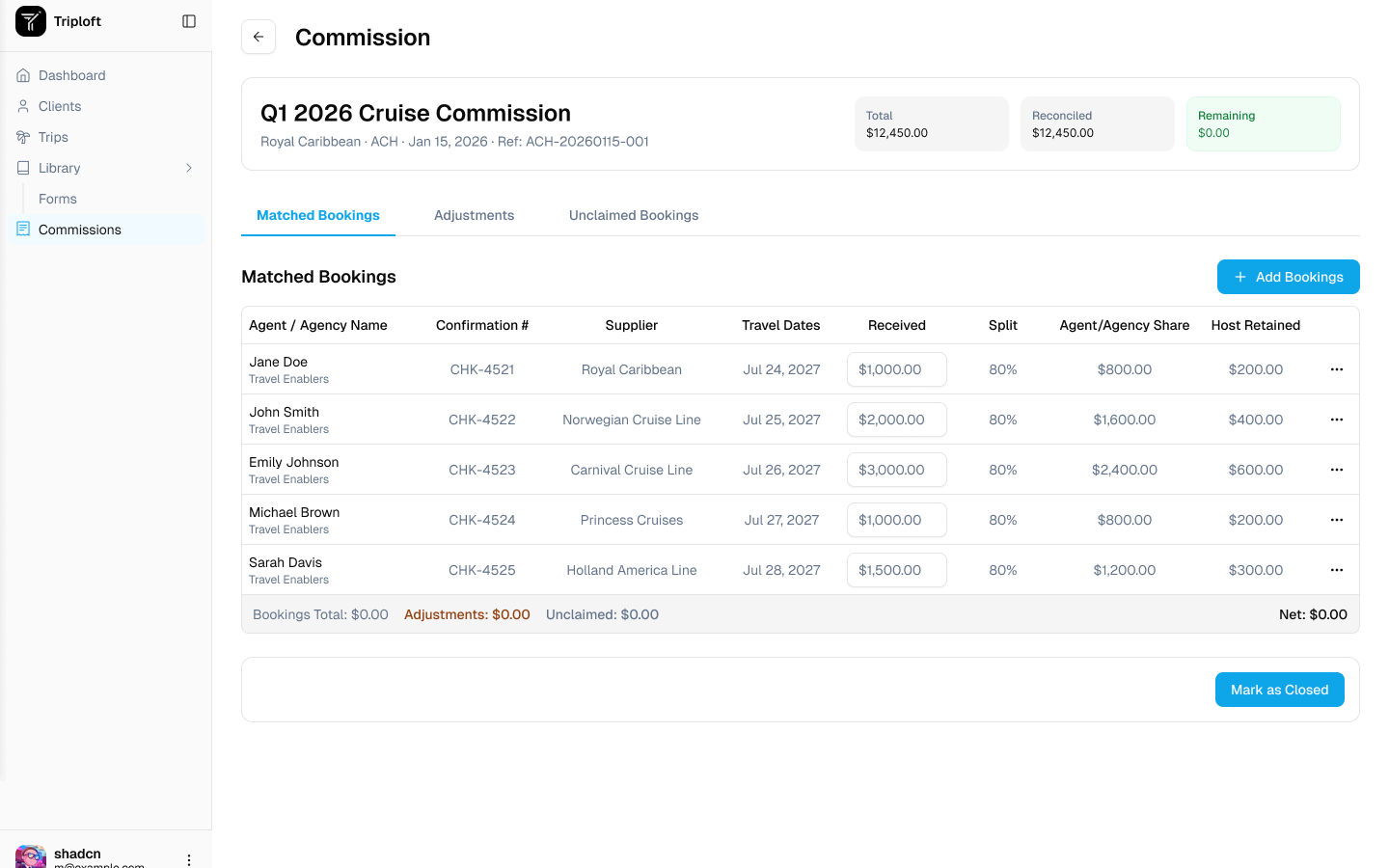This screenshot has width=1389, height=868.
Task: Click confirmation number CHK-4521
Action: tap(482, 369)
